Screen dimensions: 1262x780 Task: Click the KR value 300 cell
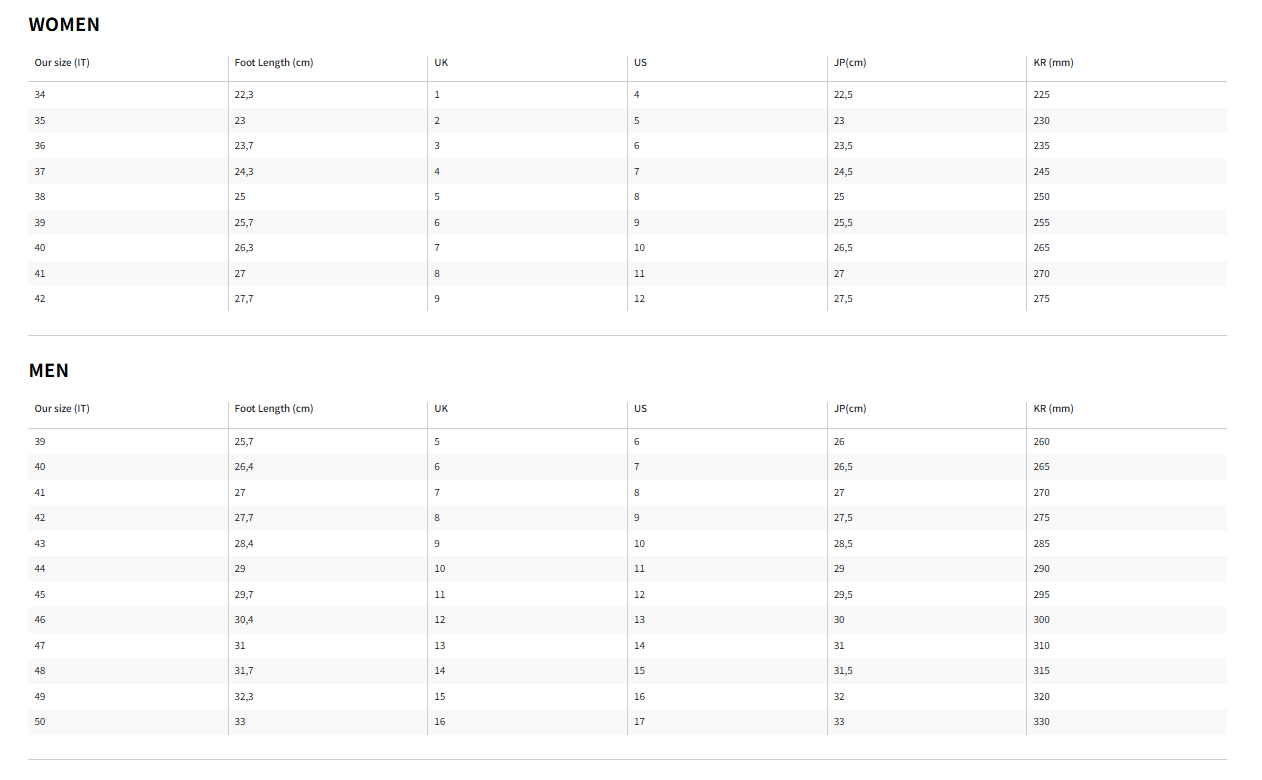click(x=1041, y=620)
